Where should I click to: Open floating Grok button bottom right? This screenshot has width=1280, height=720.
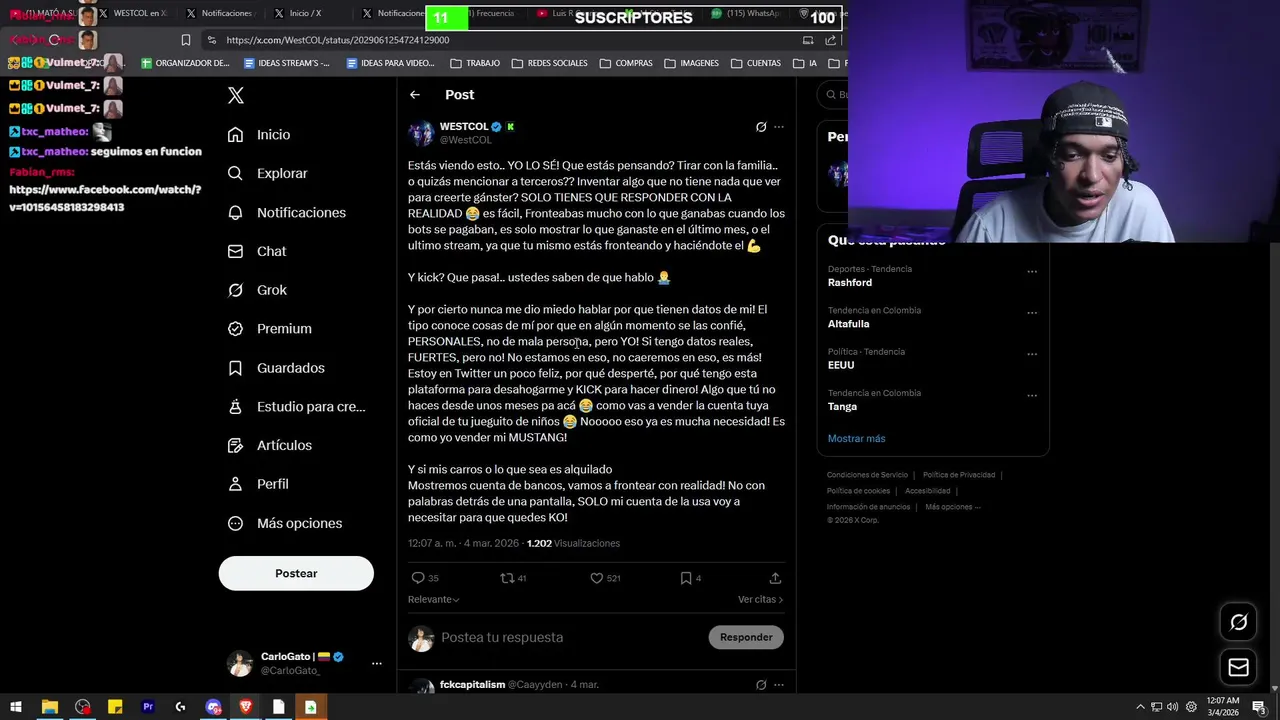click(1238, 622)
